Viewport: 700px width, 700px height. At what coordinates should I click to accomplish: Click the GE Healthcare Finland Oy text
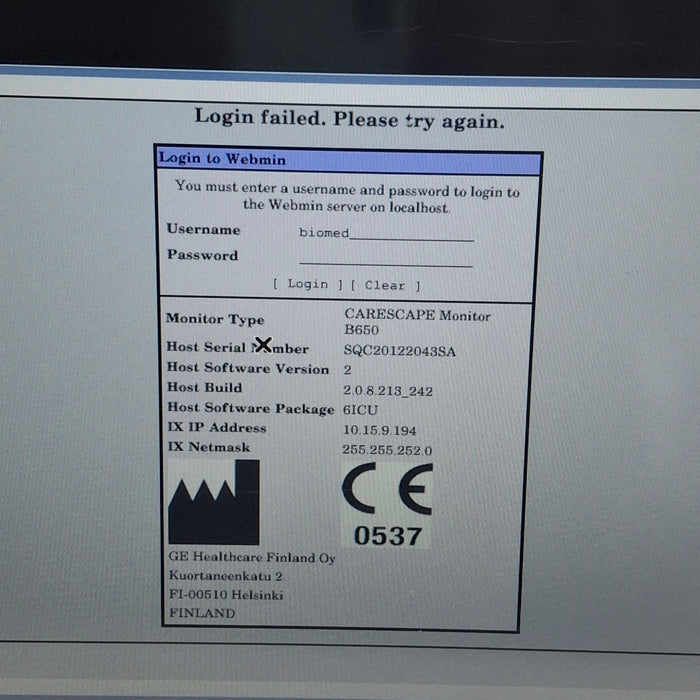pyautogui.click(x=251, y=558)
